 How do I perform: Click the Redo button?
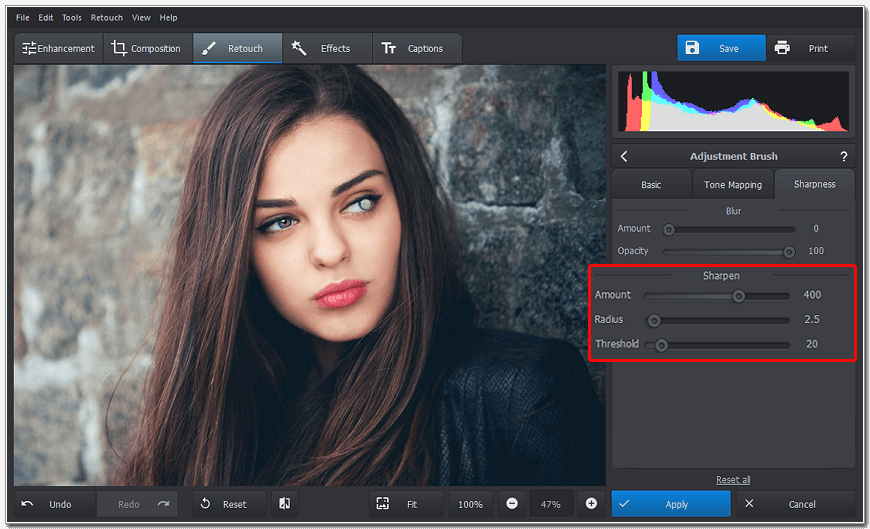coord(137,504)
